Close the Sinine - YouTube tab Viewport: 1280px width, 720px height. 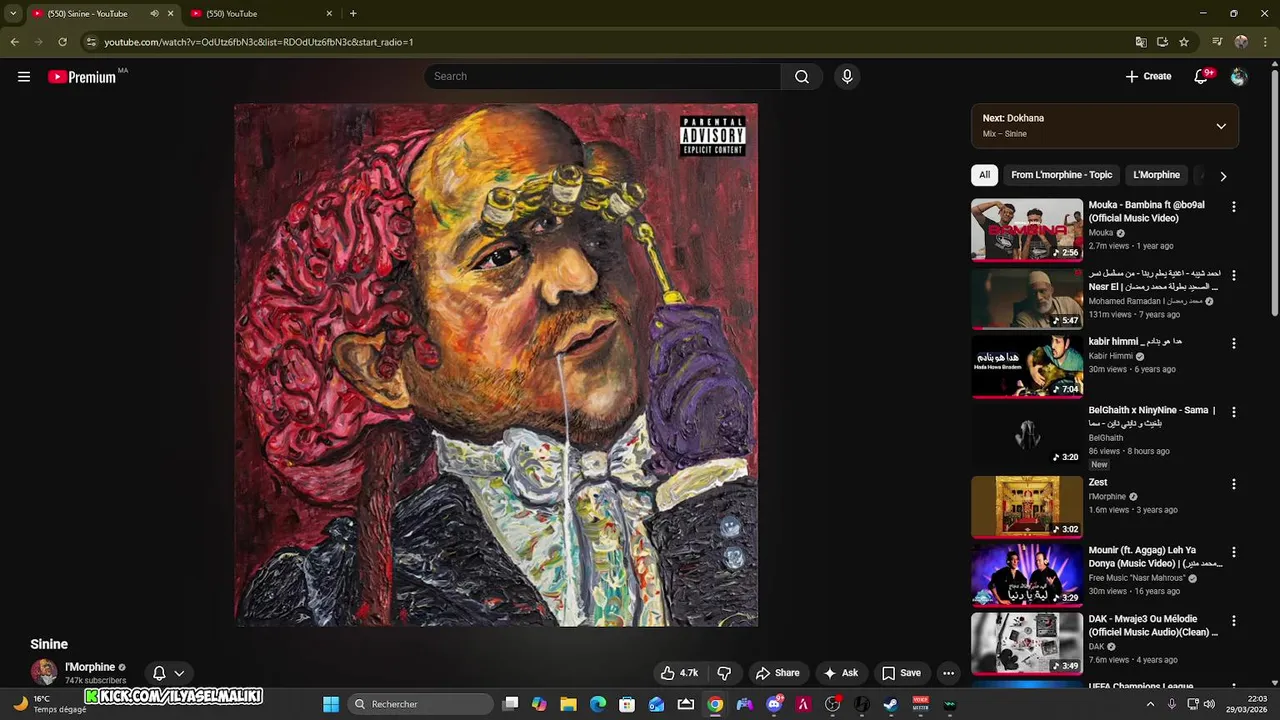[170, 14]
